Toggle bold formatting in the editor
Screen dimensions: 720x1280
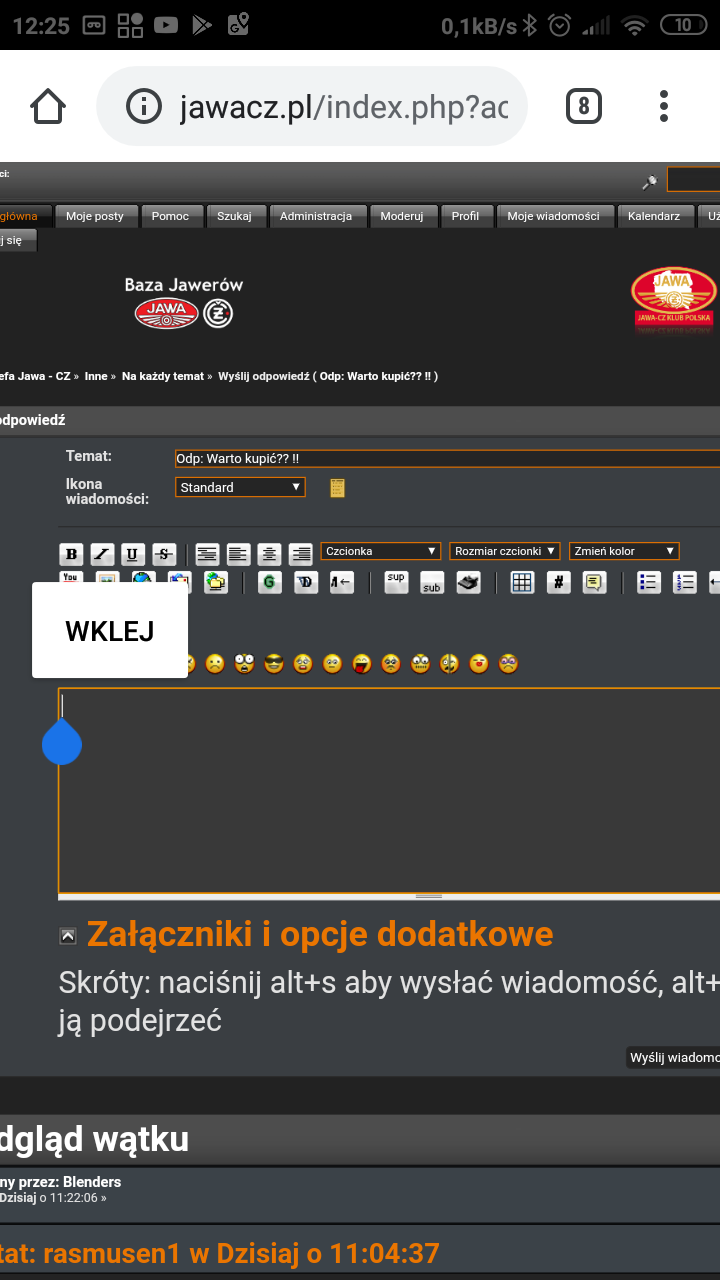pyautogui.click(x=71, y=554)
